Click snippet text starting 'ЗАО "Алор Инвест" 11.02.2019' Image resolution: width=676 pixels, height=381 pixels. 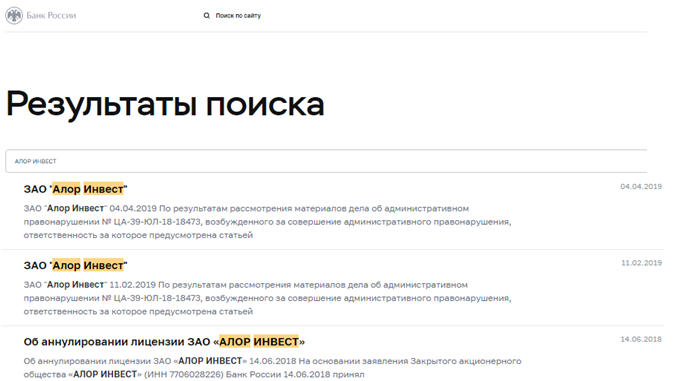267,298
